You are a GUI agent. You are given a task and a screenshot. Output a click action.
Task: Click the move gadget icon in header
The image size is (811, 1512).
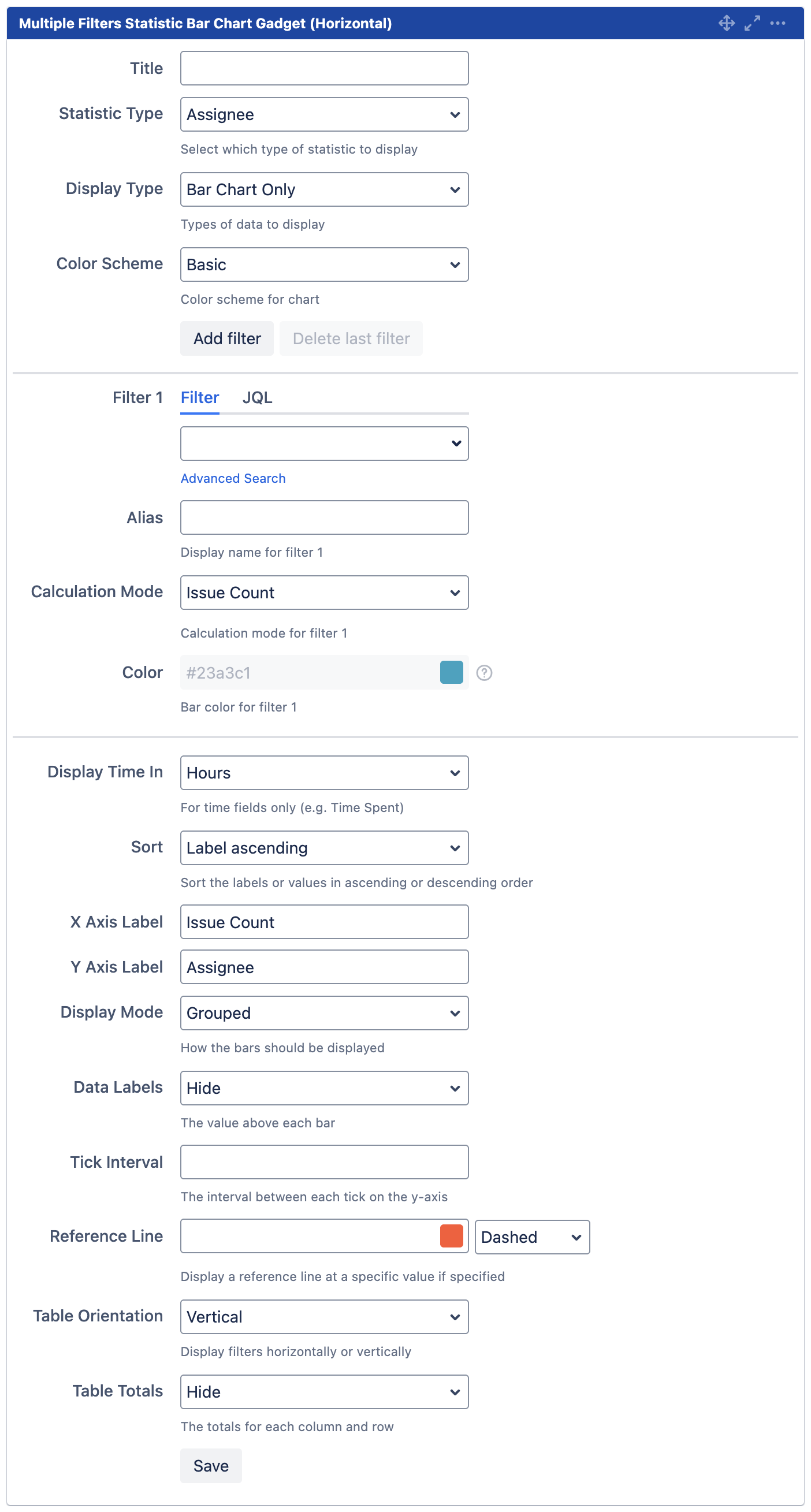(727, 23)
